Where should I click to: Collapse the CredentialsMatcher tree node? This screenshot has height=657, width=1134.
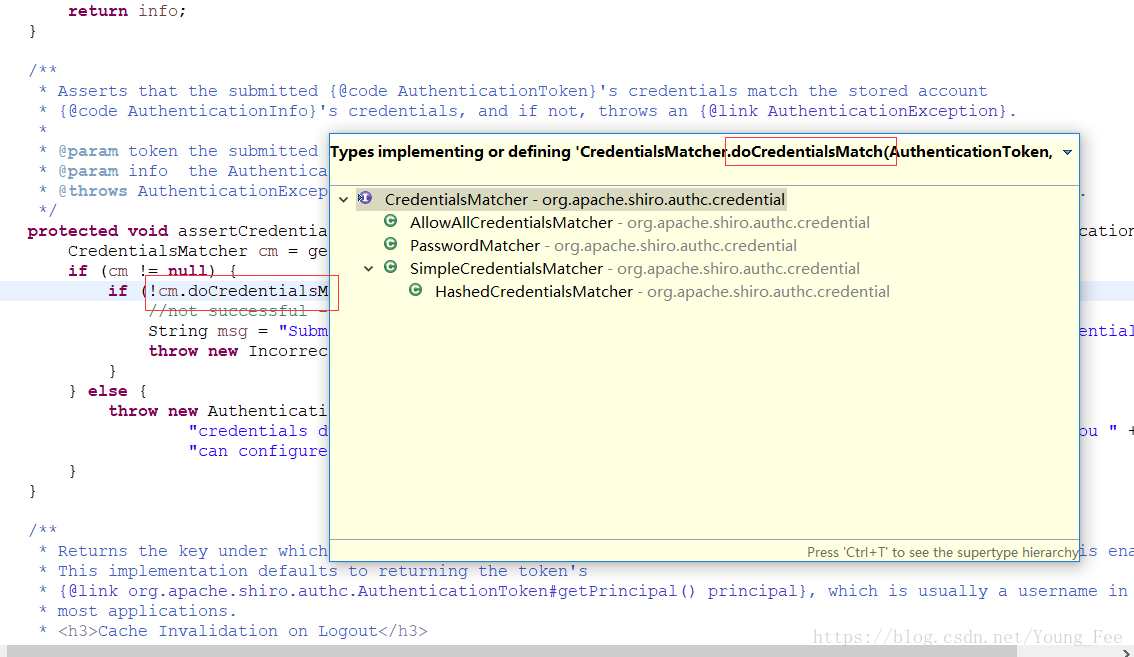pyautogui.click(x=344, y=200)
